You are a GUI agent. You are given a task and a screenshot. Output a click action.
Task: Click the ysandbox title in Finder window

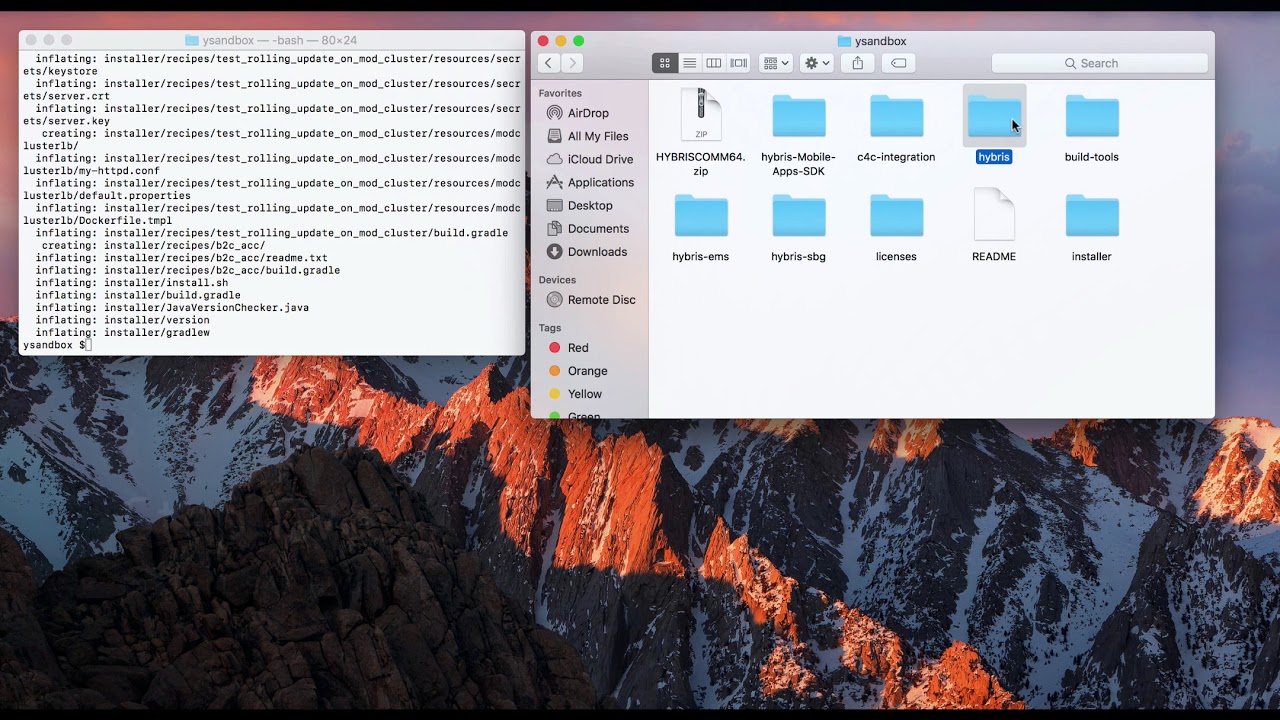(880, 41)
